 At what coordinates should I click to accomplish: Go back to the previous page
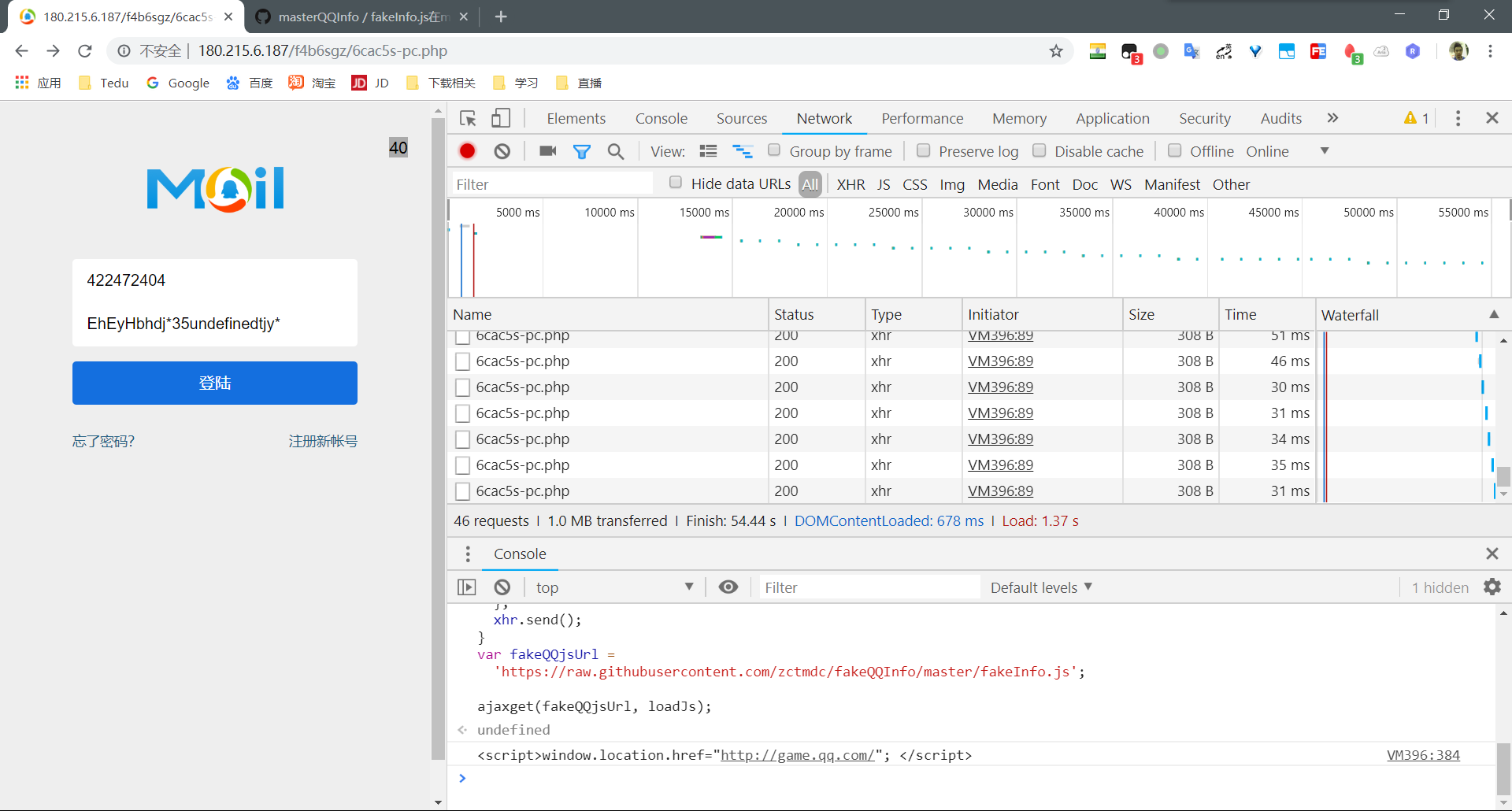pos(22,51)
